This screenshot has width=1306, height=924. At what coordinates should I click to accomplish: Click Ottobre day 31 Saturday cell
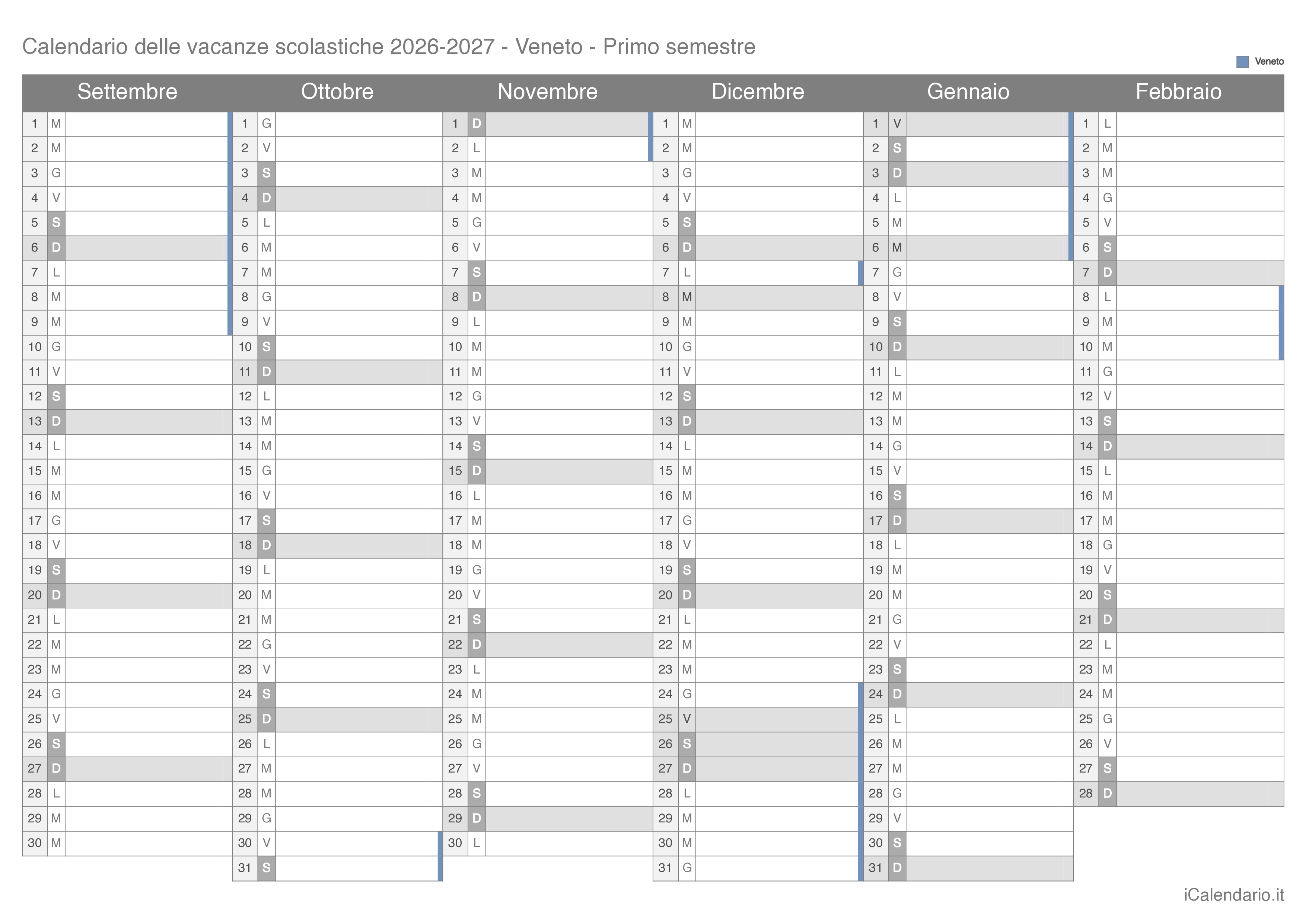coord(266,868)
